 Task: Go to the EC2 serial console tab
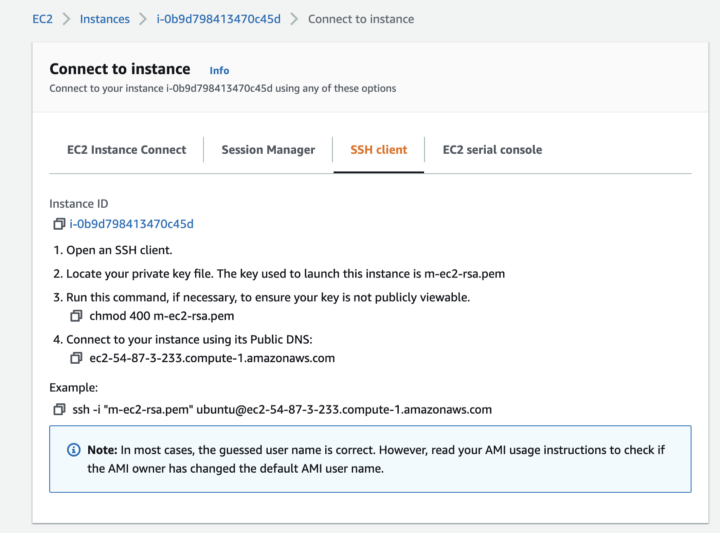point(492,150)
